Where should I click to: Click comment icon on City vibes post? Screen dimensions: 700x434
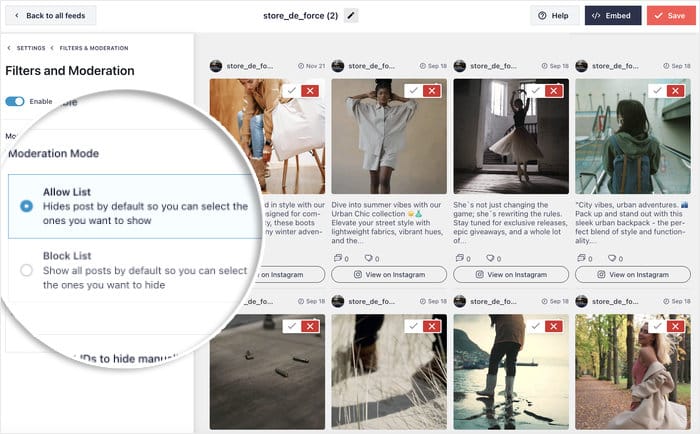[x=582, y=258]
